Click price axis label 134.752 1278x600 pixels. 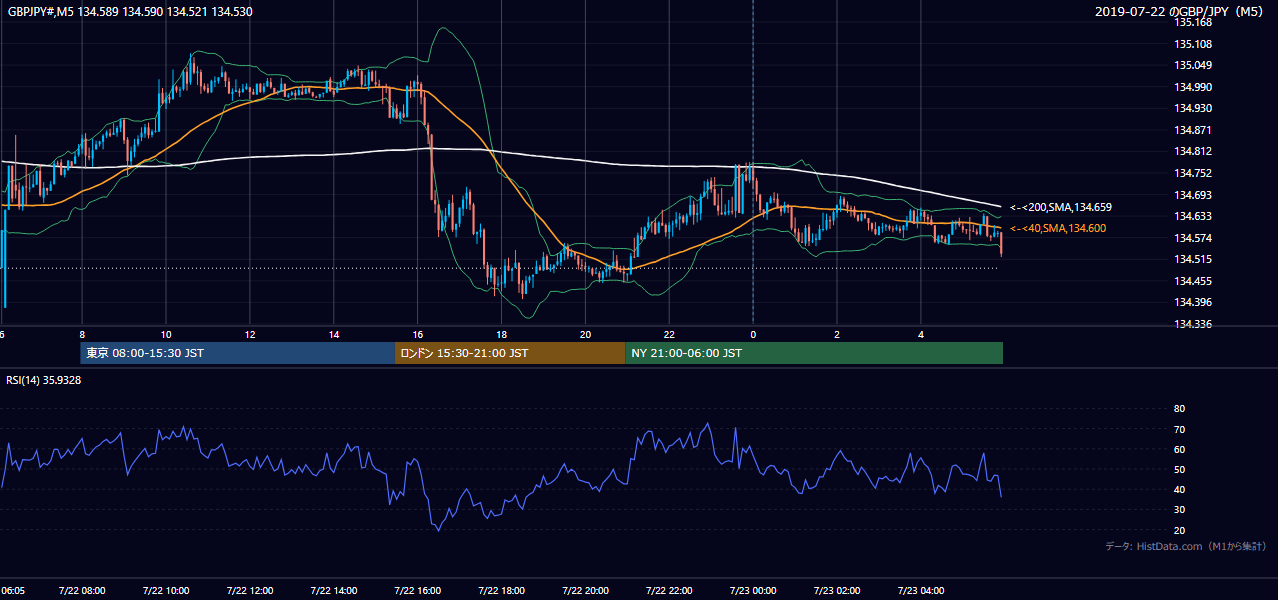point(1193,173)
